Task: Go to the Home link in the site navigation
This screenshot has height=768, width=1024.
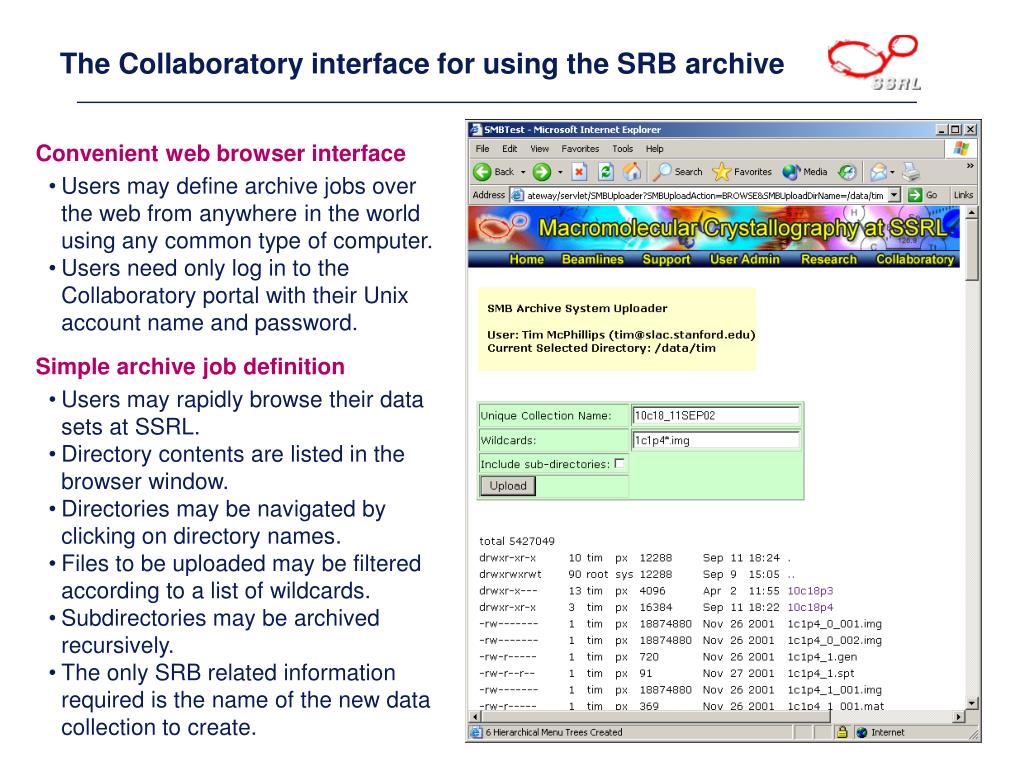Action: pyautogui.click(x=526, y=259)
